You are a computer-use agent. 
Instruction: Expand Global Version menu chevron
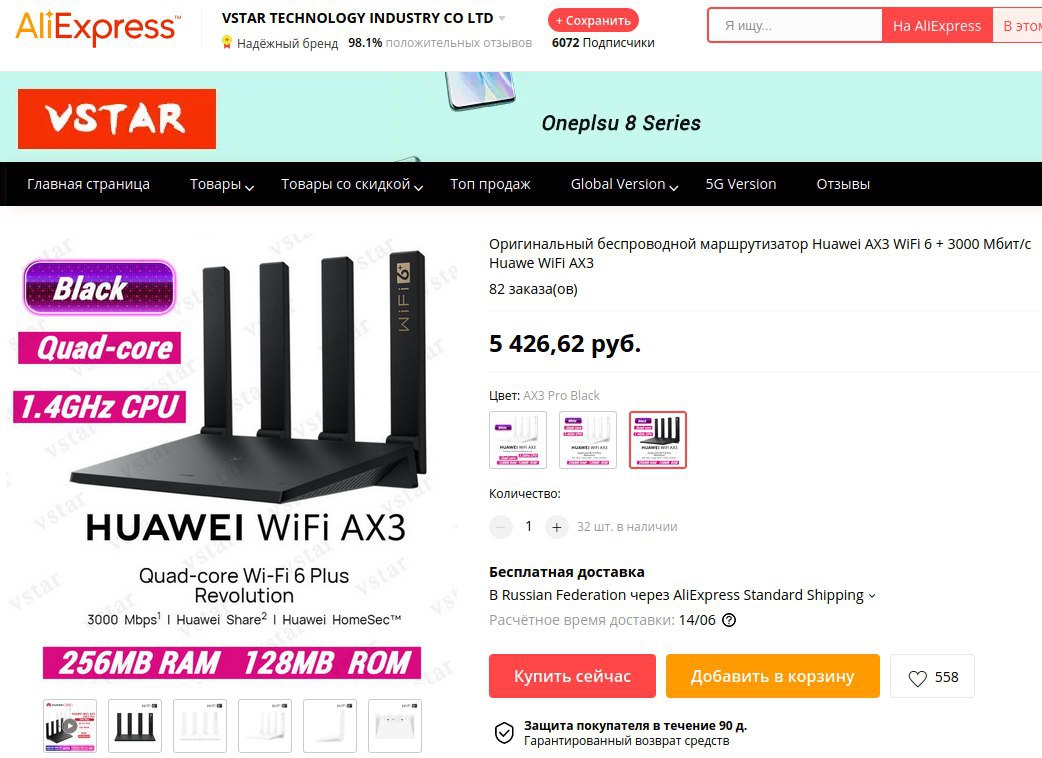click(673, 187)
